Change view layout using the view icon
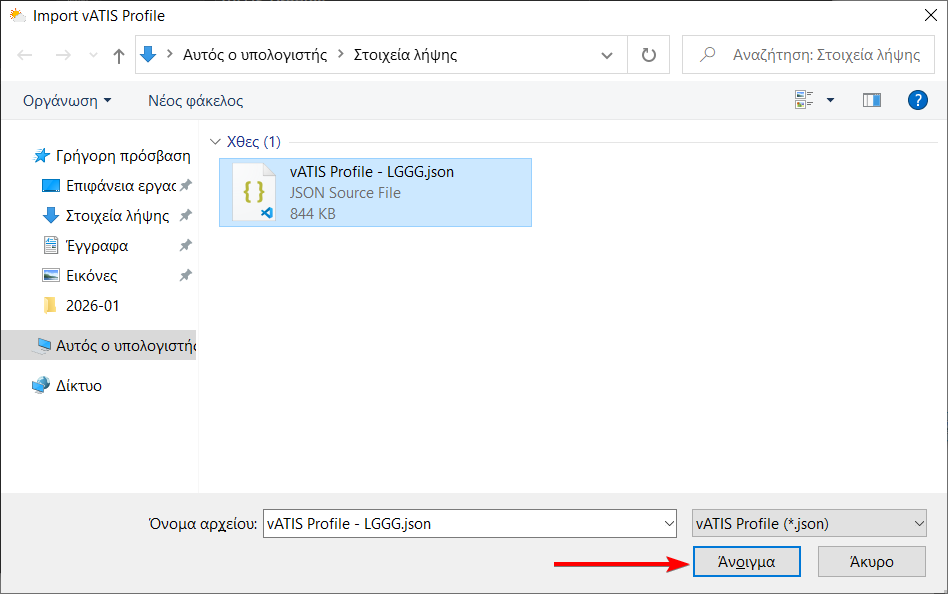 tap(804, 100)
